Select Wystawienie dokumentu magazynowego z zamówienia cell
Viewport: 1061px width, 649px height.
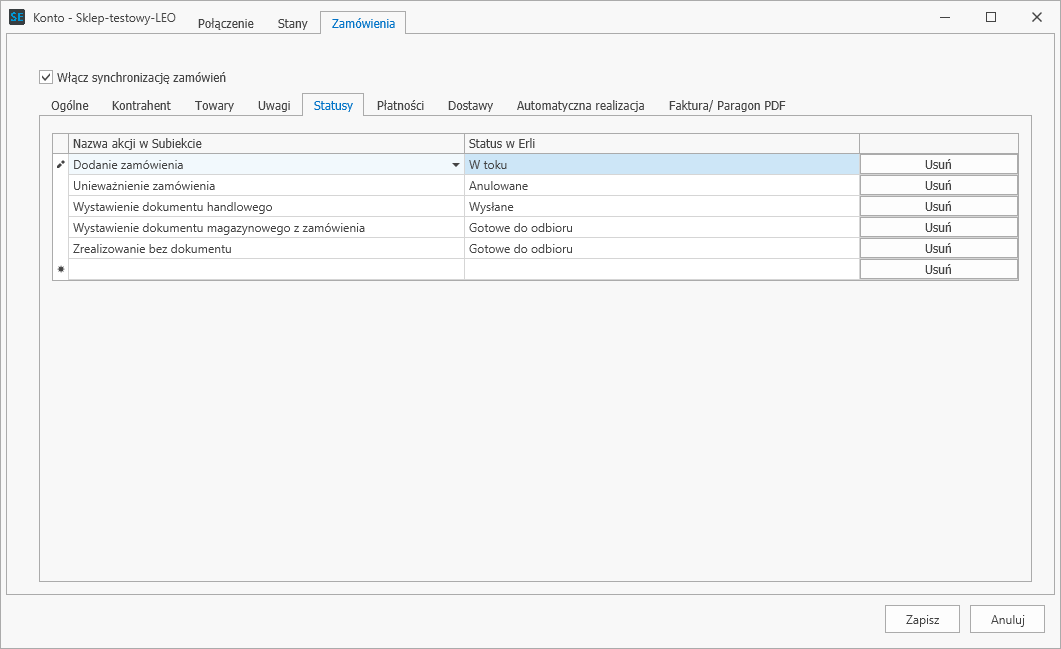(x=267, y=227)
